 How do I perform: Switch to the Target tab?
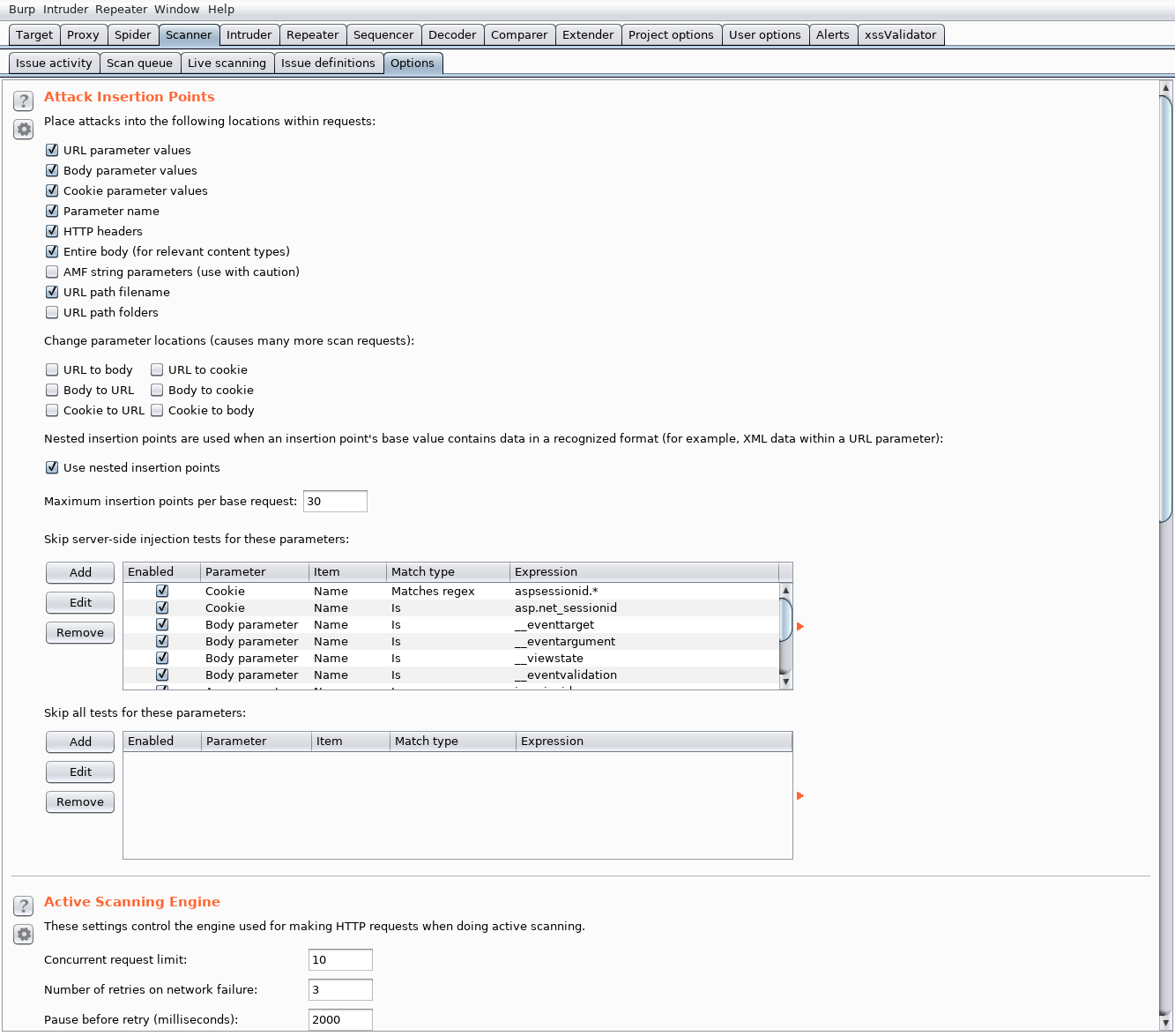point(34,35)
